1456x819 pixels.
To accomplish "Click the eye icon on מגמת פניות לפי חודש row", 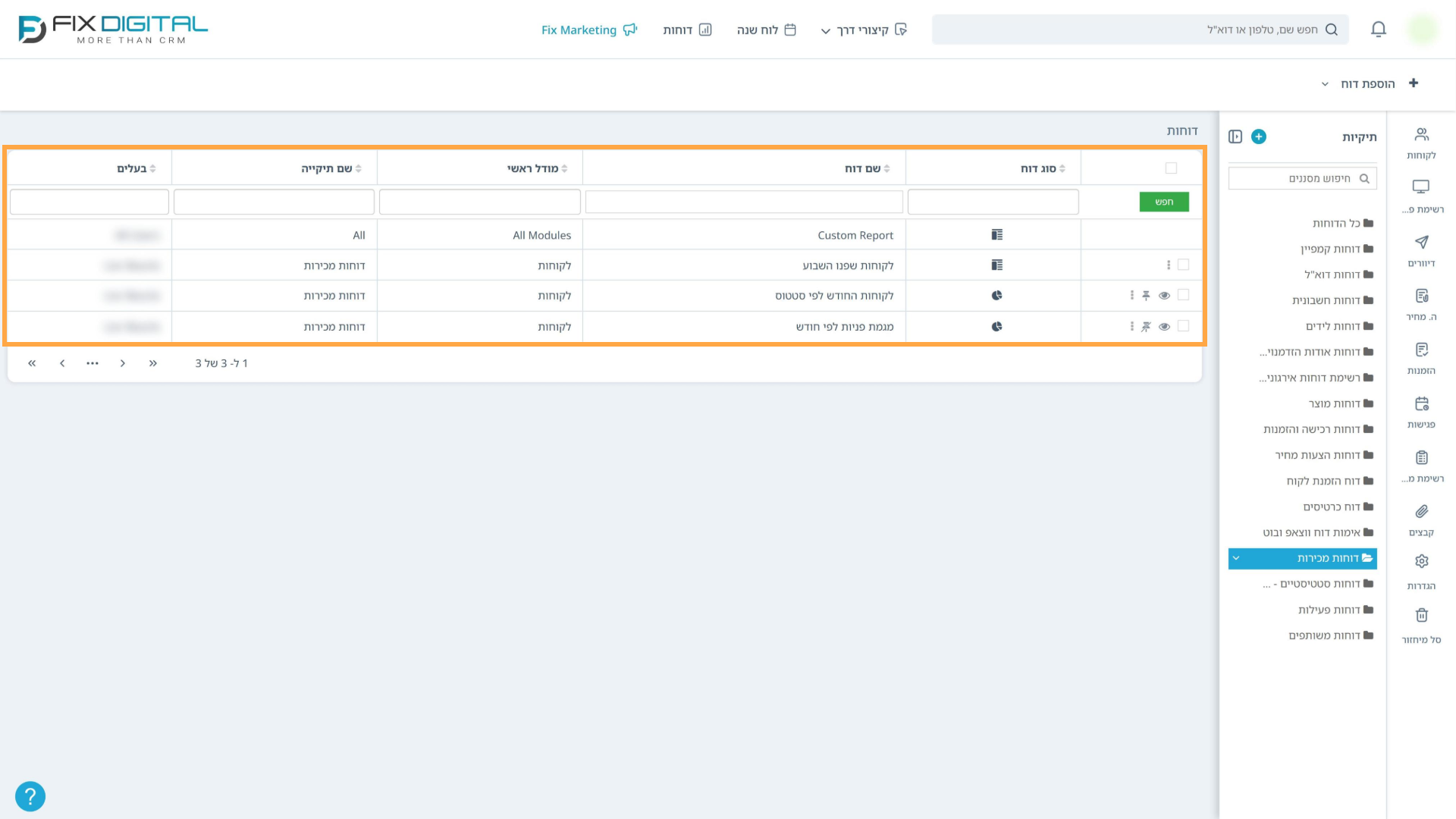I will click(1164, 327).
